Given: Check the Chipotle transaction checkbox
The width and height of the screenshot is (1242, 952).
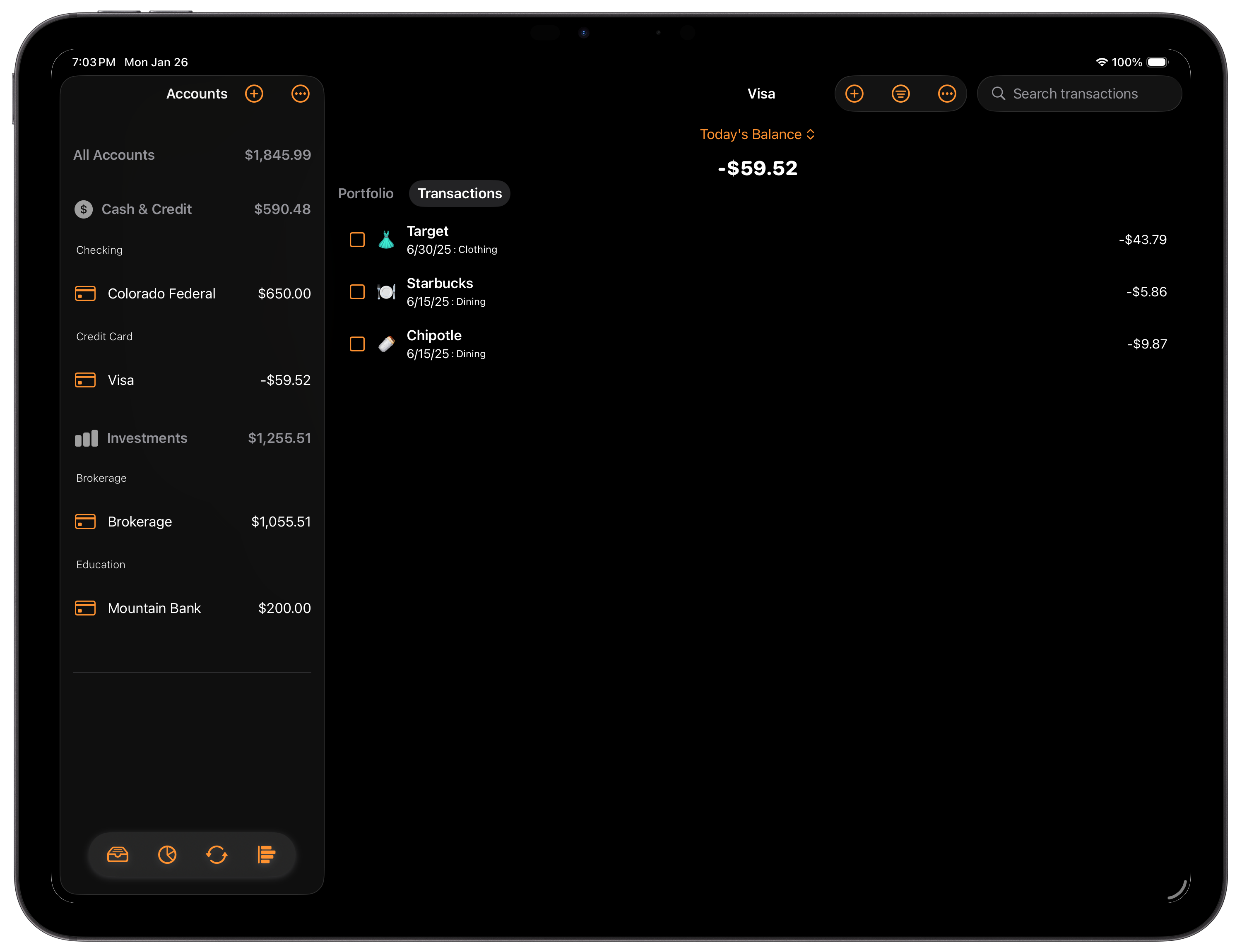Looking at the screenshot, I should tap(357, 344).
